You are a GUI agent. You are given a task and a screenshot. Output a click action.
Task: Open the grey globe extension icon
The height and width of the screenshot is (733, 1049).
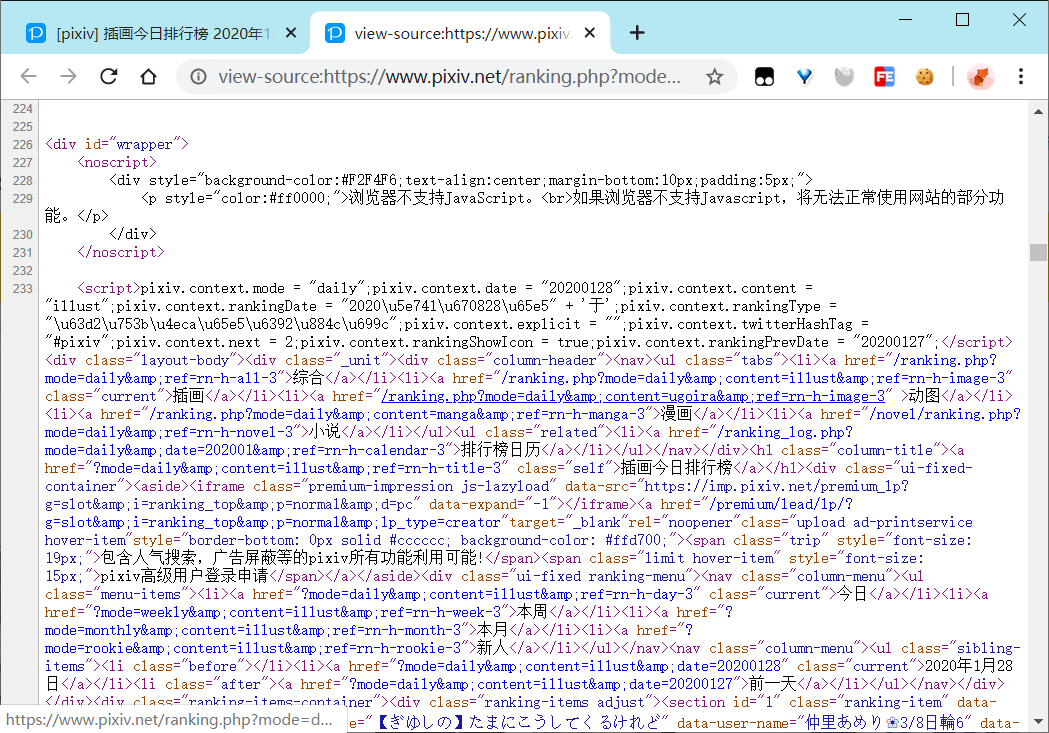[x=844, y=77]
